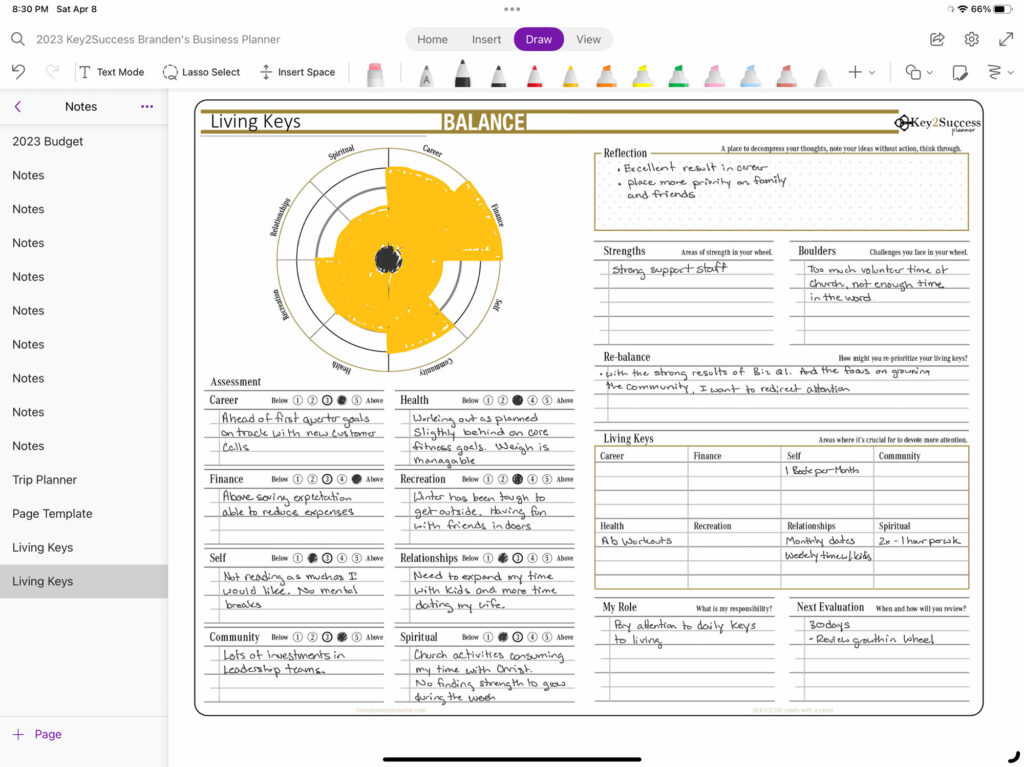
Task: Choose Insert Space tool
Action: (x=298, y=72)
